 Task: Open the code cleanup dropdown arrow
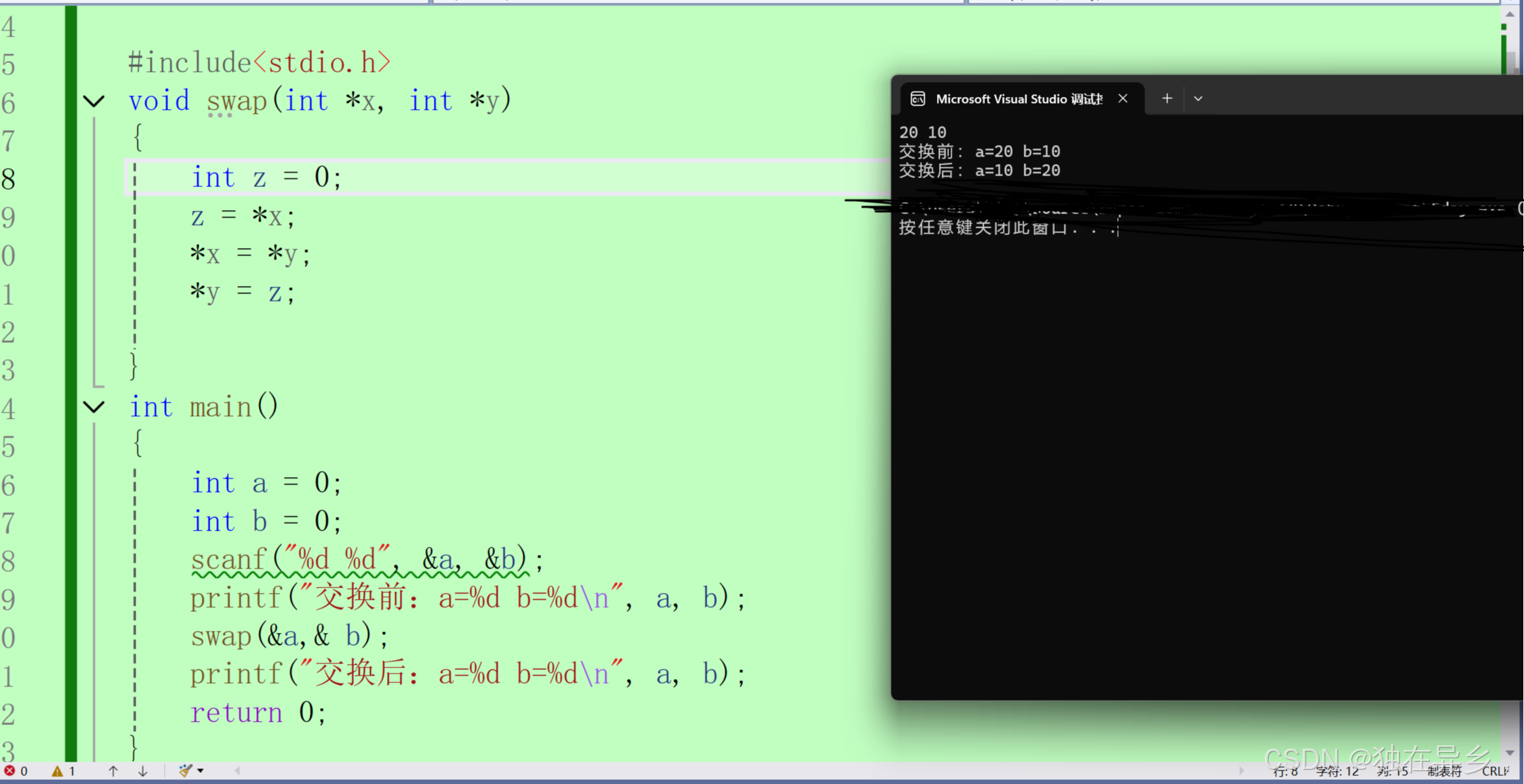pos(201,771)
